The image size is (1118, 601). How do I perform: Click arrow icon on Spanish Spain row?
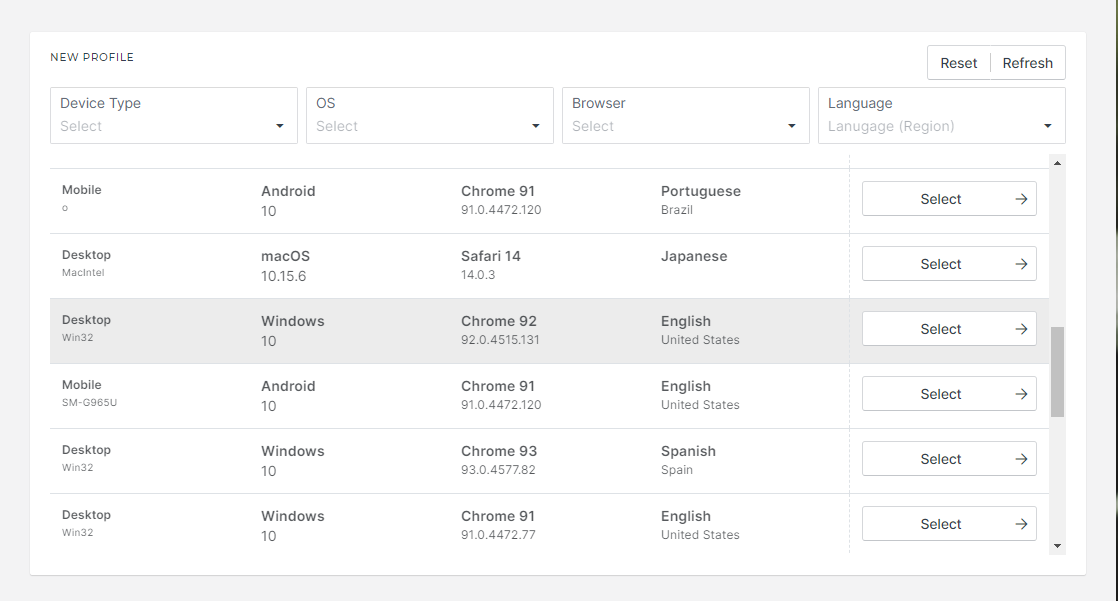coord(1021,459)
